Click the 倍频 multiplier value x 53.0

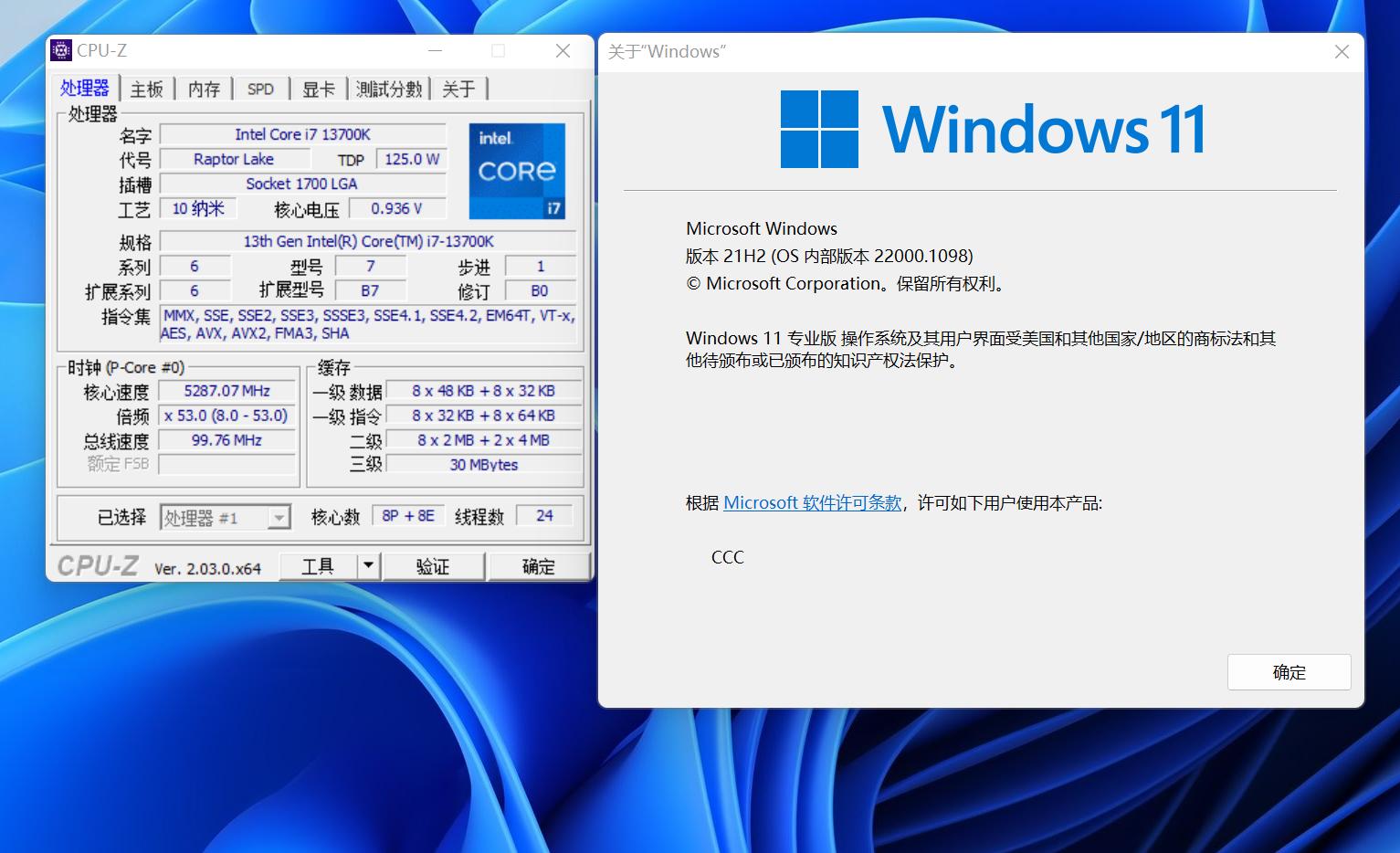(226, 415)
